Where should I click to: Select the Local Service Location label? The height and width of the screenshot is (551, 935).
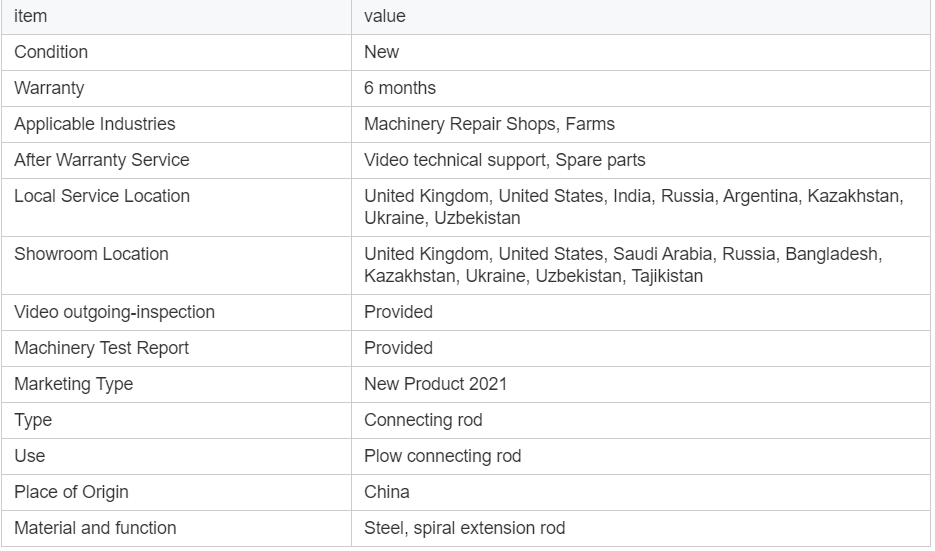(102, 196)
